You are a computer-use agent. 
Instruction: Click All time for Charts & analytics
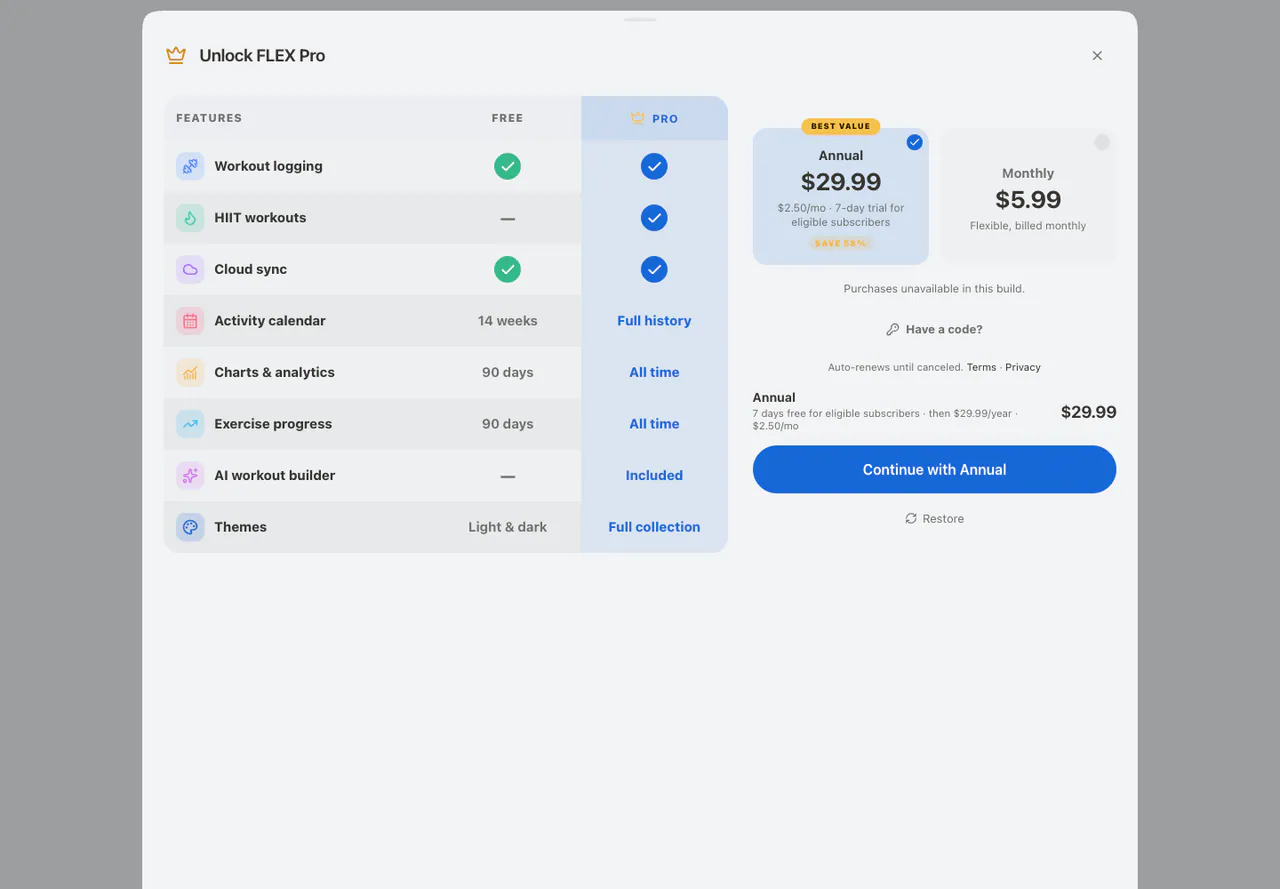[x=654, y=372]
